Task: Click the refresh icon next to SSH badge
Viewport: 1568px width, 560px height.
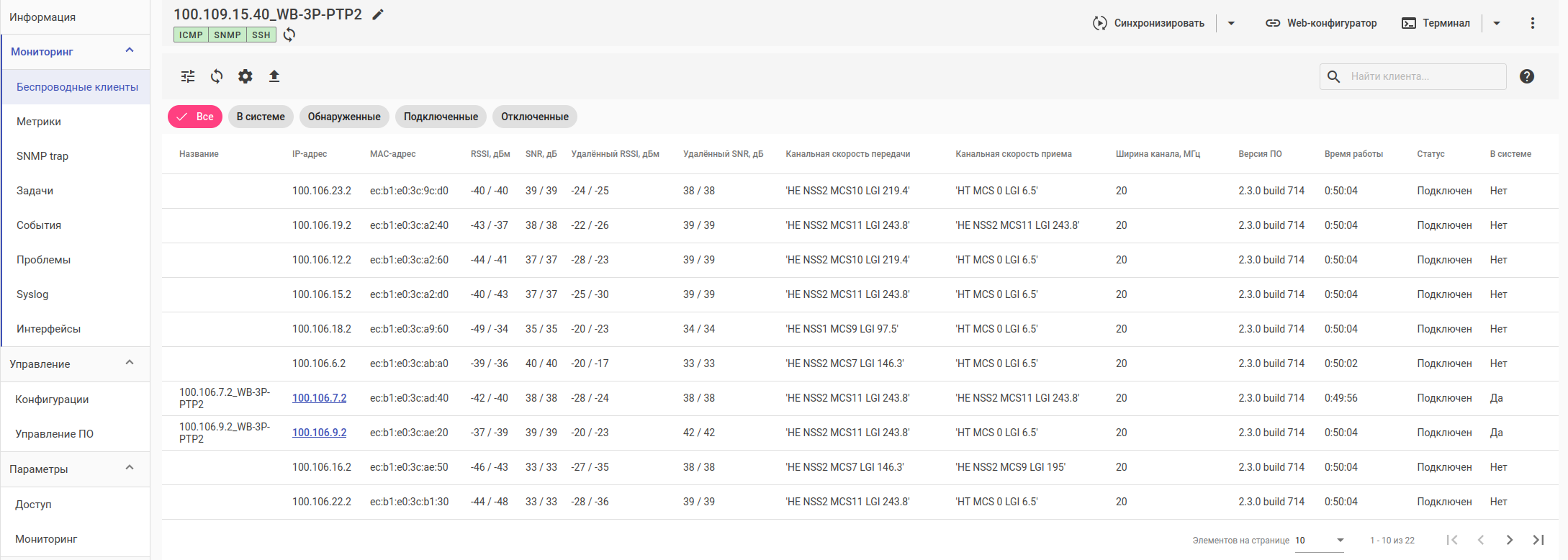Action: 289,35
